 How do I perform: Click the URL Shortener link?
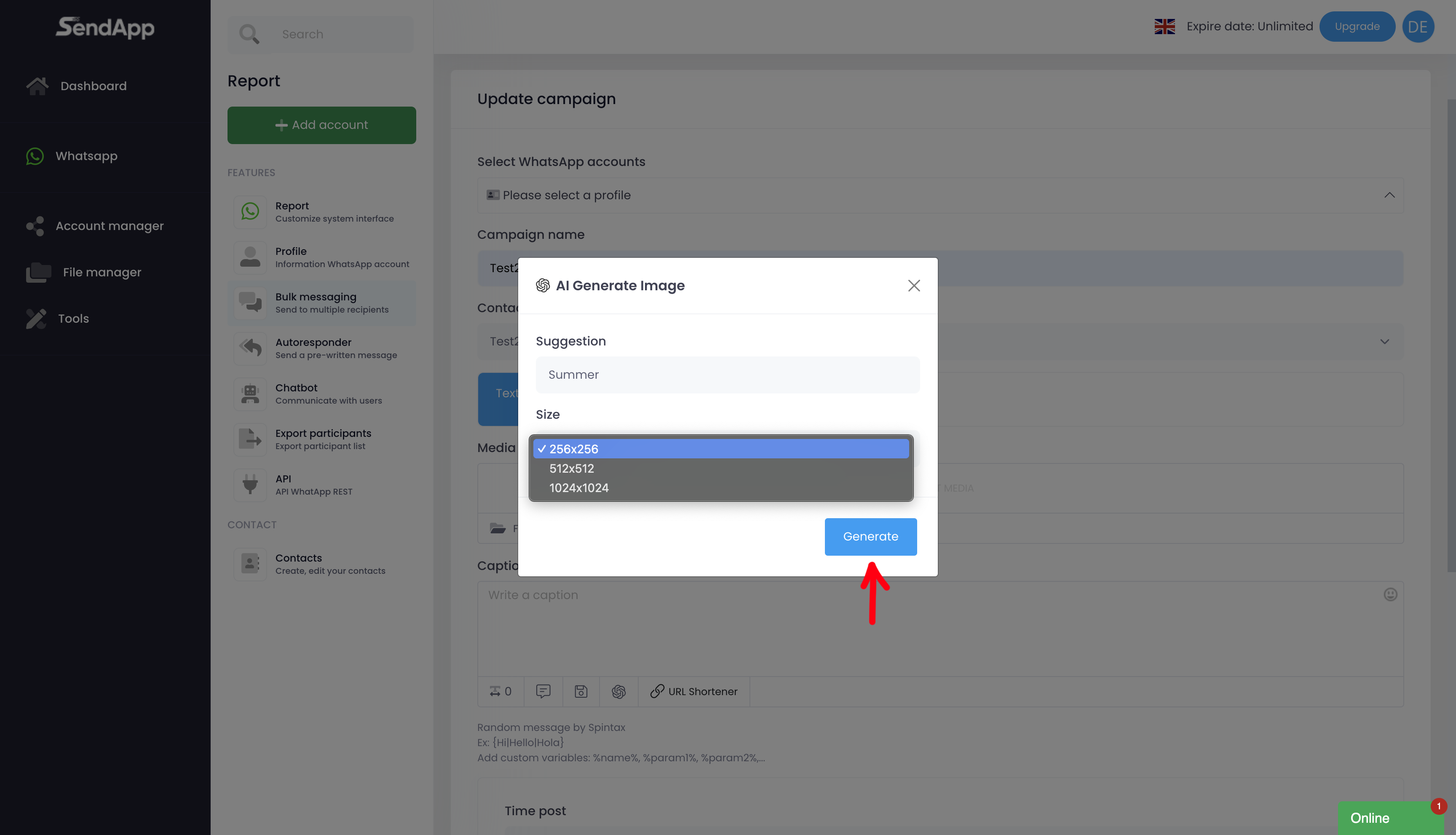[694, 691]
